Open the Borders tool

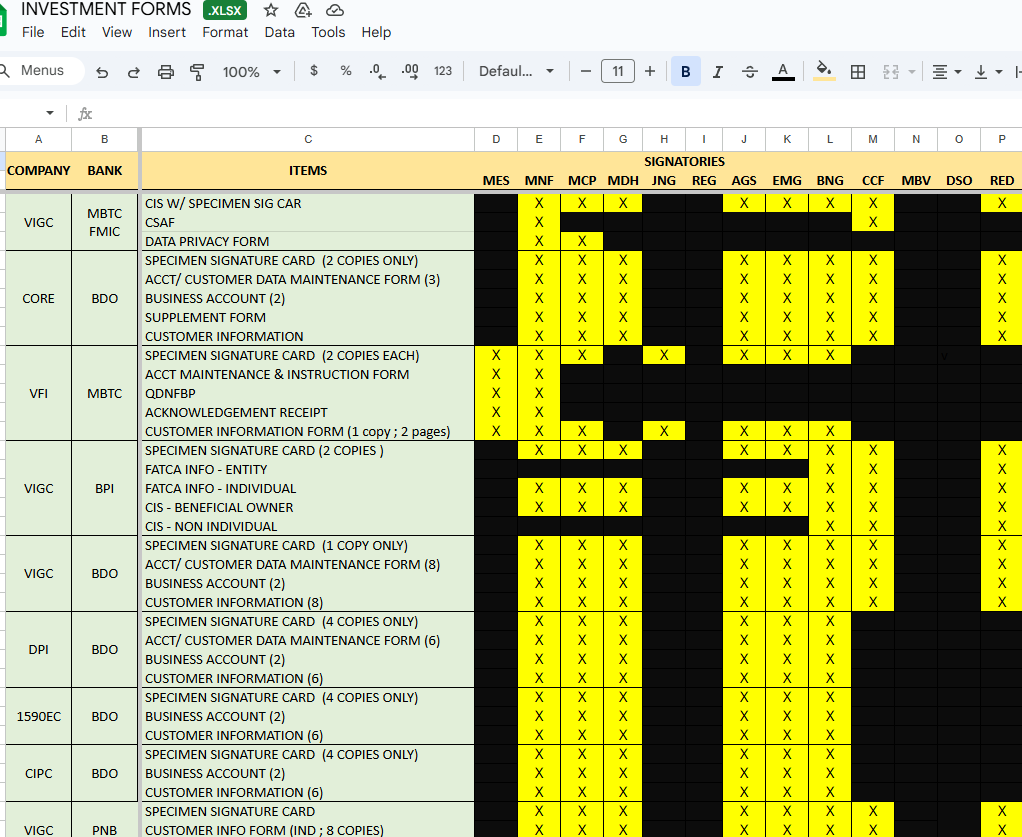(x=858, y=72)
